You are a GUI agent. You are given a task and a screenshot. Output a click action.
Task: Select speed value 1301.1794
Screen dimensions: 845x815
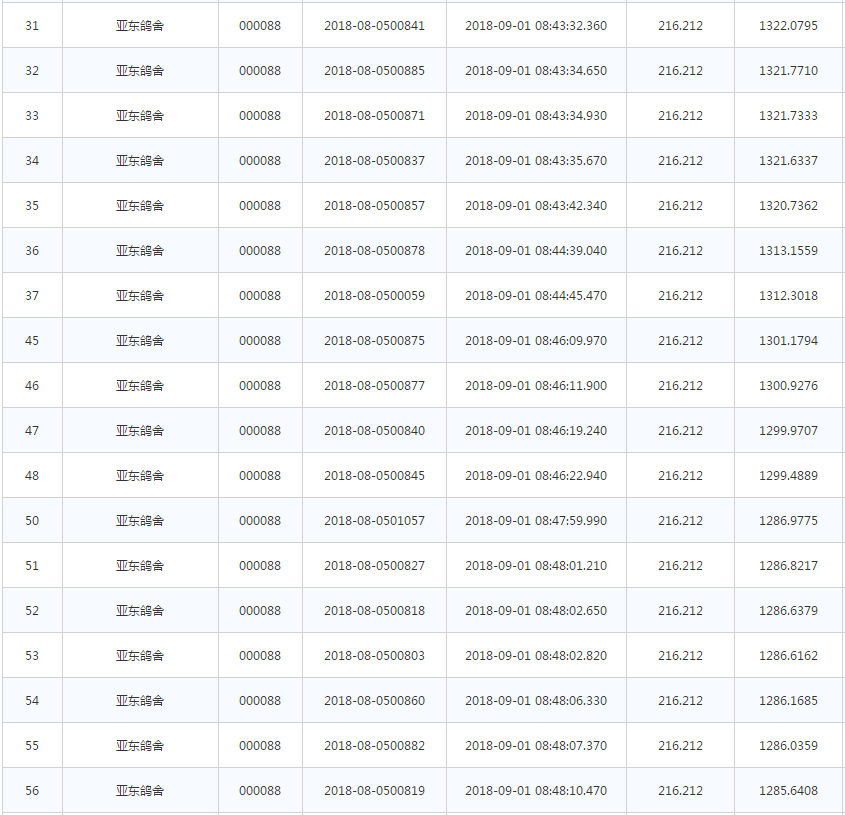[x=788, y=341]
